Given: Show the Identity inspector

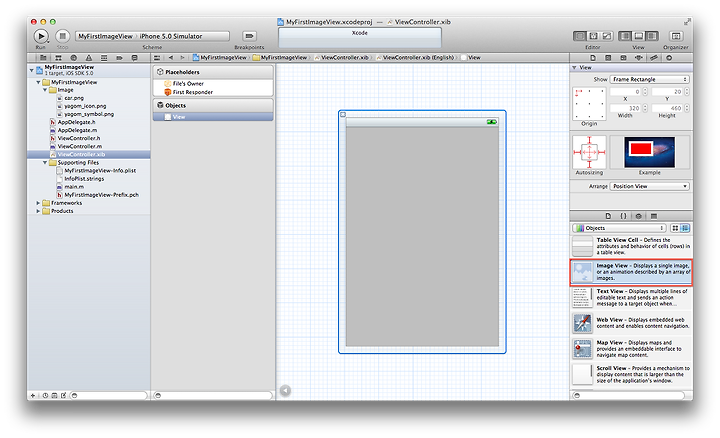Looking at the screenshot, I should pyautogui.click(x=623, y=58).
